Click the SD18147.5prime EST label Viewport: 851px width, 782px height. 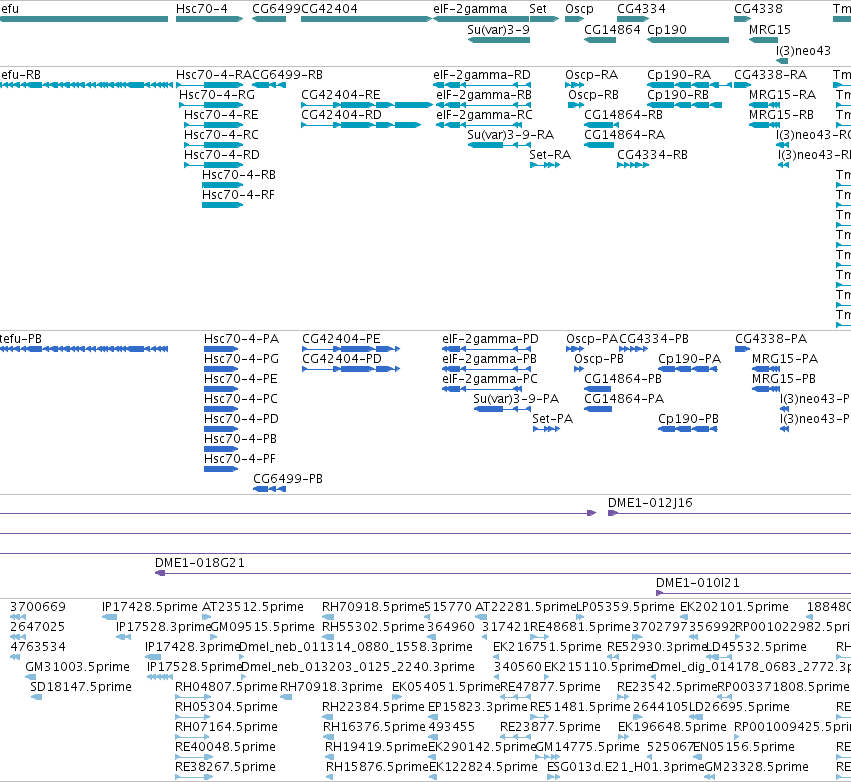click(81, 688)
